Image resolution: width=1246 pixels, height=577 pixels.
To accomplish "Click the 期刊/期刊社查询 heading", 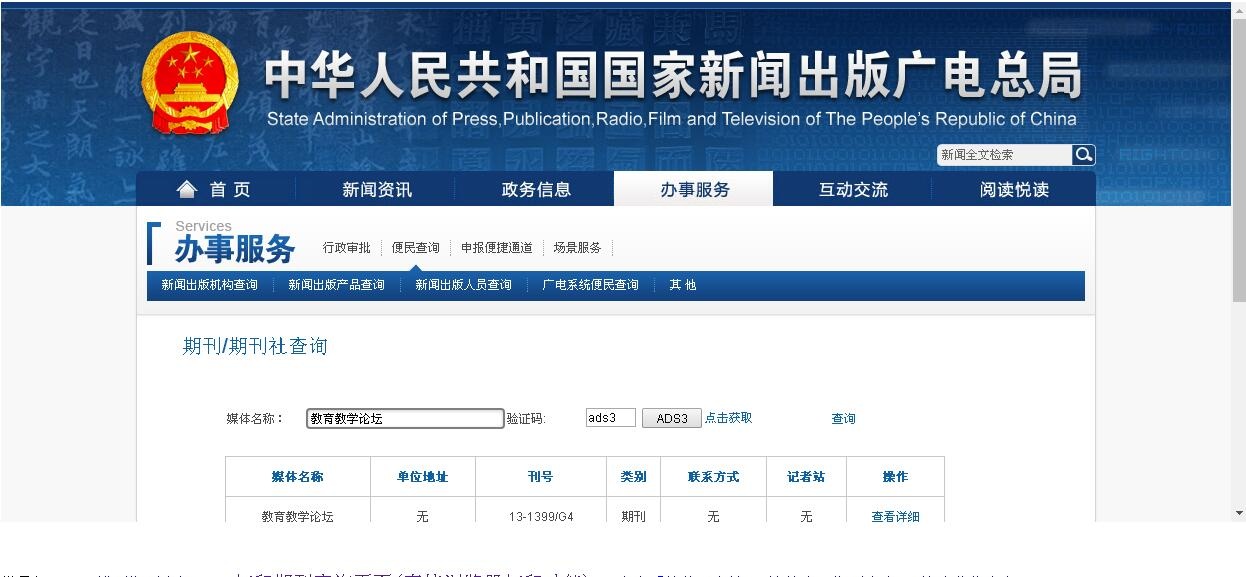I will (255, 347).
